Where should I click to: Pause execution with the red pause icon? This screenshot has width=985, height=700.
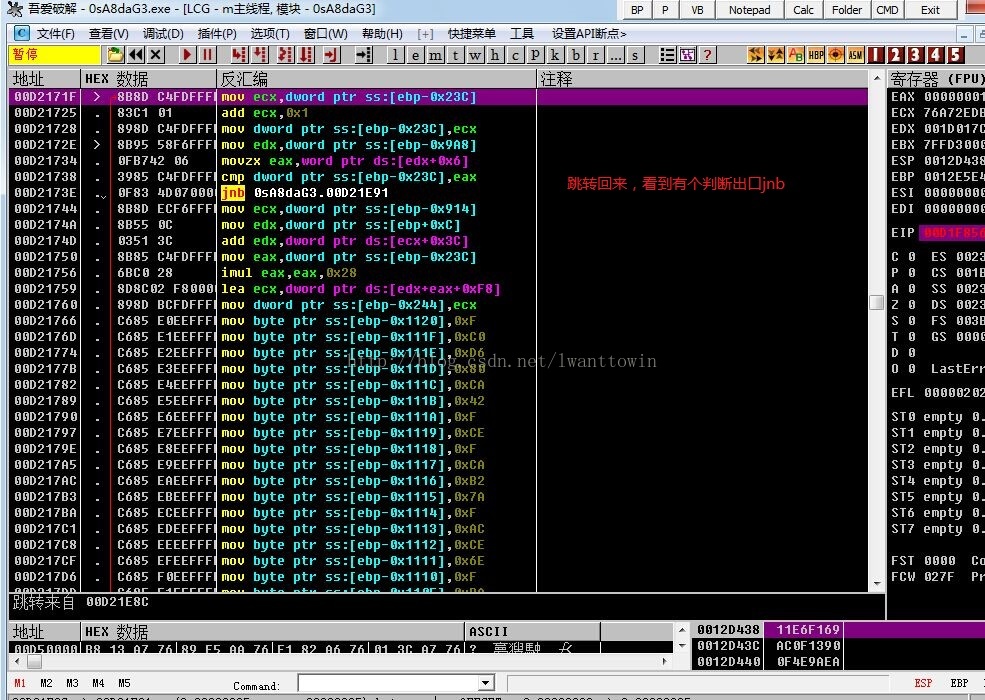point(207,55)
